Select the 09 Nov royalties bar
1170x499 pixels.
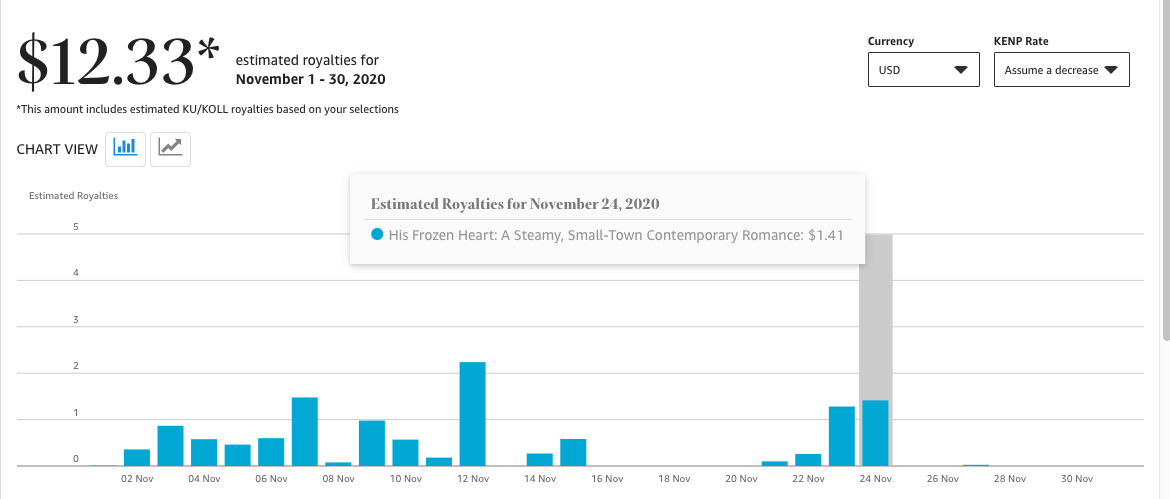(x=372, y=443)
